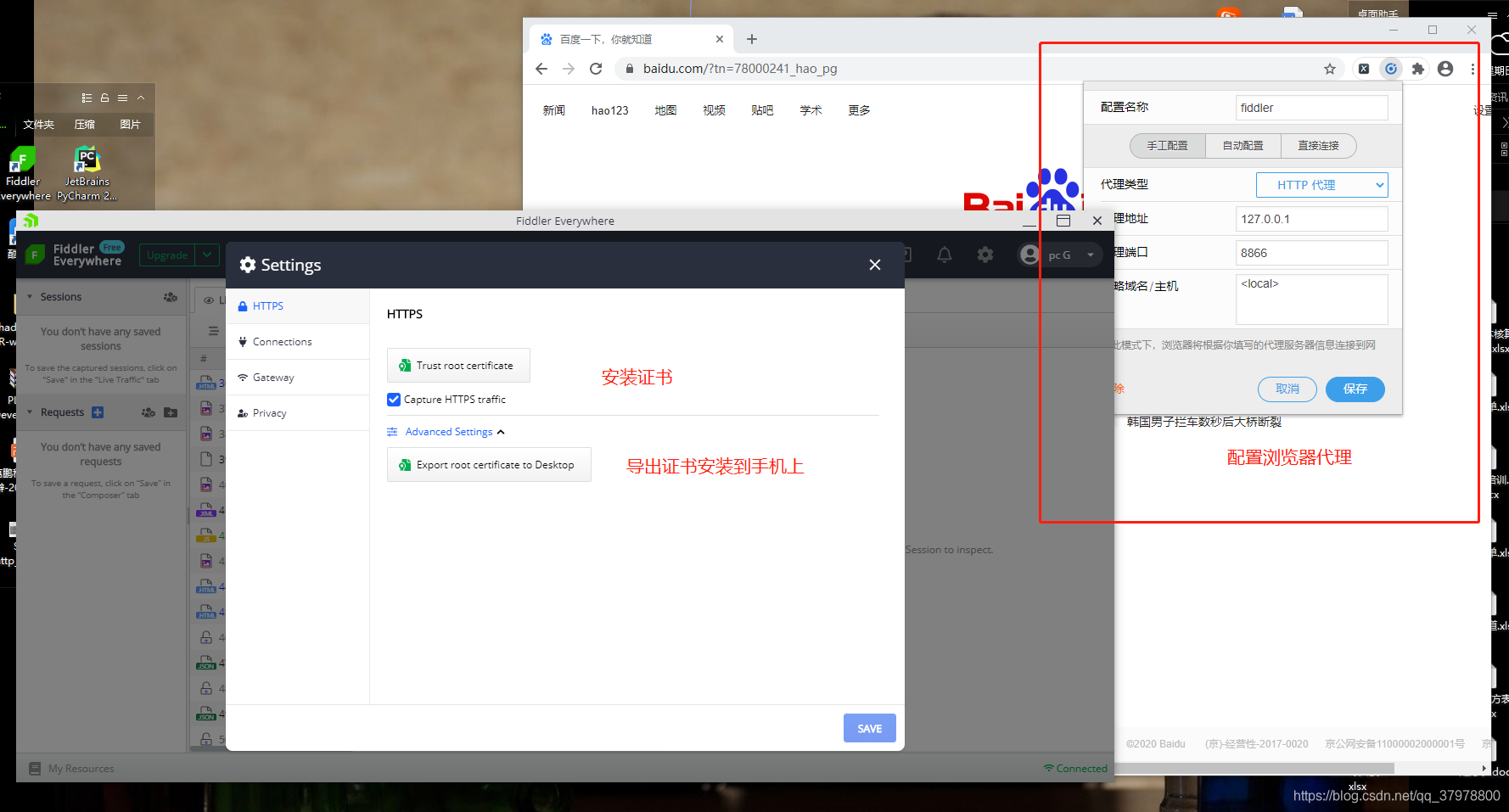Click Fiddler notifications bell icon
This screenshot has width=1509, height=812.
tap(945, 255)
